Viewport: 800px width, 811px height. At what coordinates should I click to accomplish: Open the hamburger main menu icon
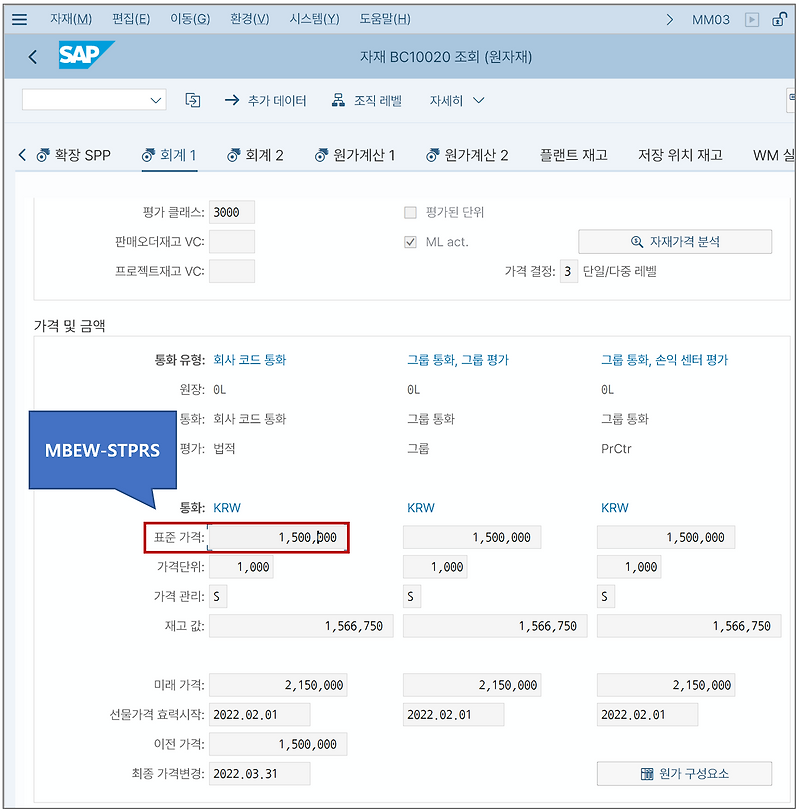[20, 20]
